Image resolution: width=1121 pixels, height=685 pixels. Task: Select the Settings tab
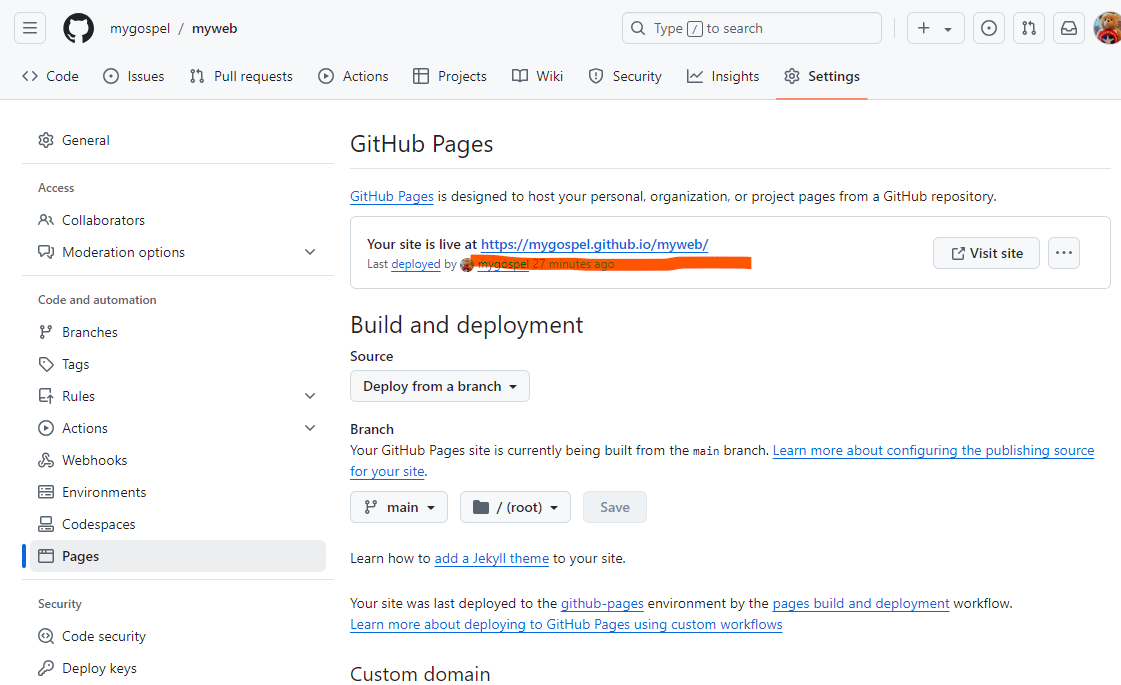pos(821,76)
